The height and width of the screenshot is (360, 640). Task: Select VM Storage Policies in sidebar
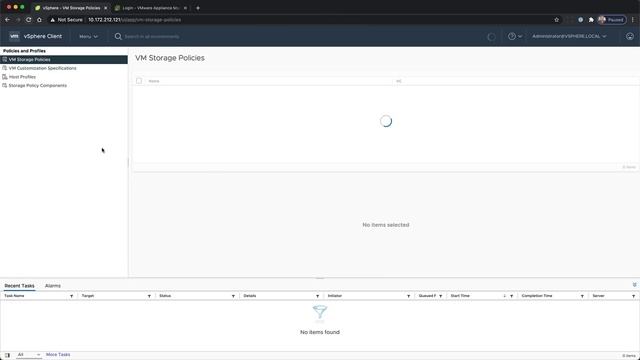point(64,60)
